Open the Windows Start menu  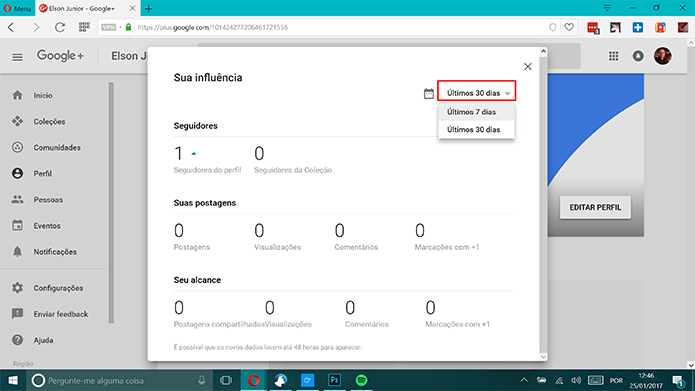(12, 380)
